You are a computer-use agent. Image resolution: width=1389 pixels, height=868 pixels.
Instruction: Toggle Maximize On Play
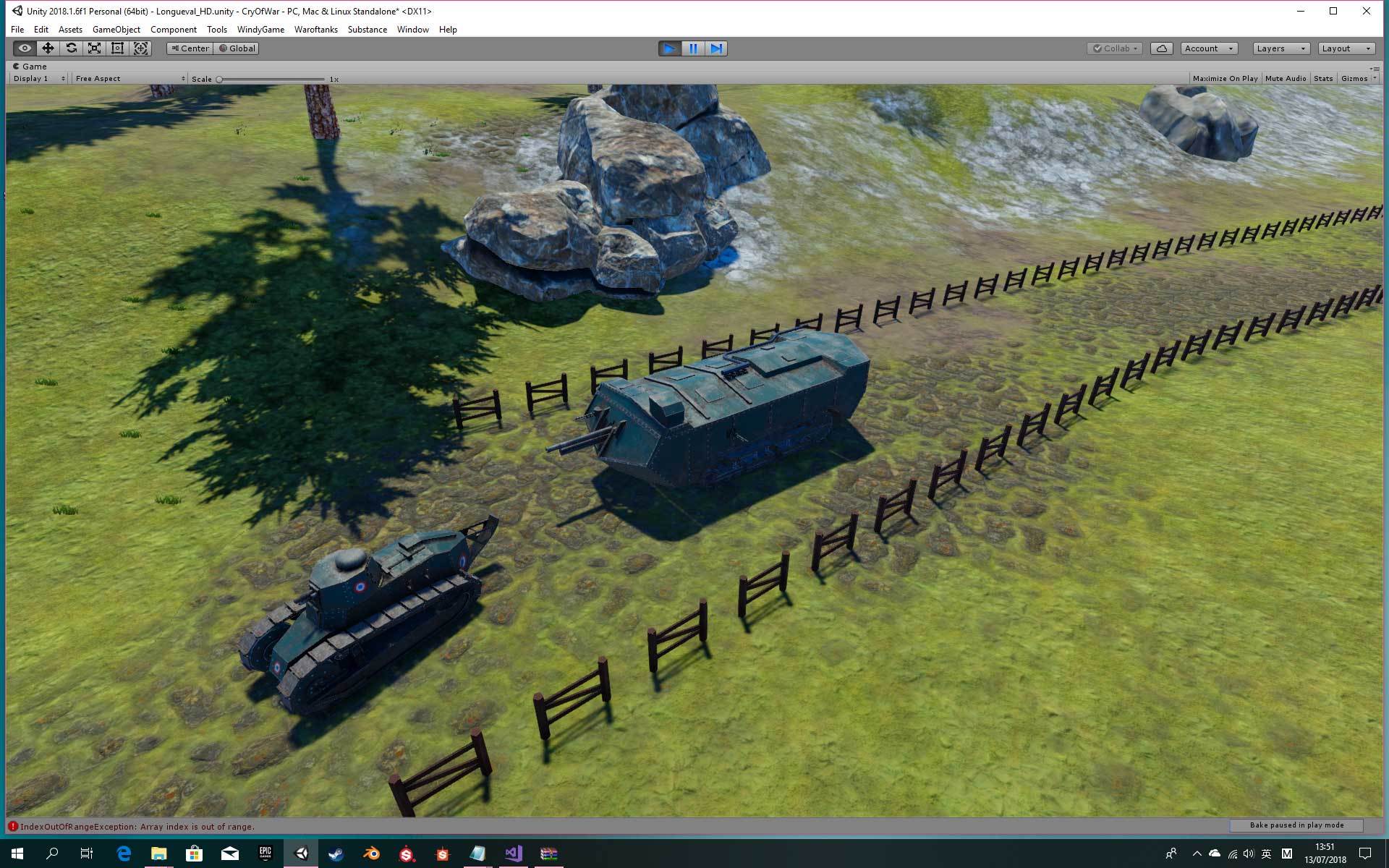click(1225, 78)
